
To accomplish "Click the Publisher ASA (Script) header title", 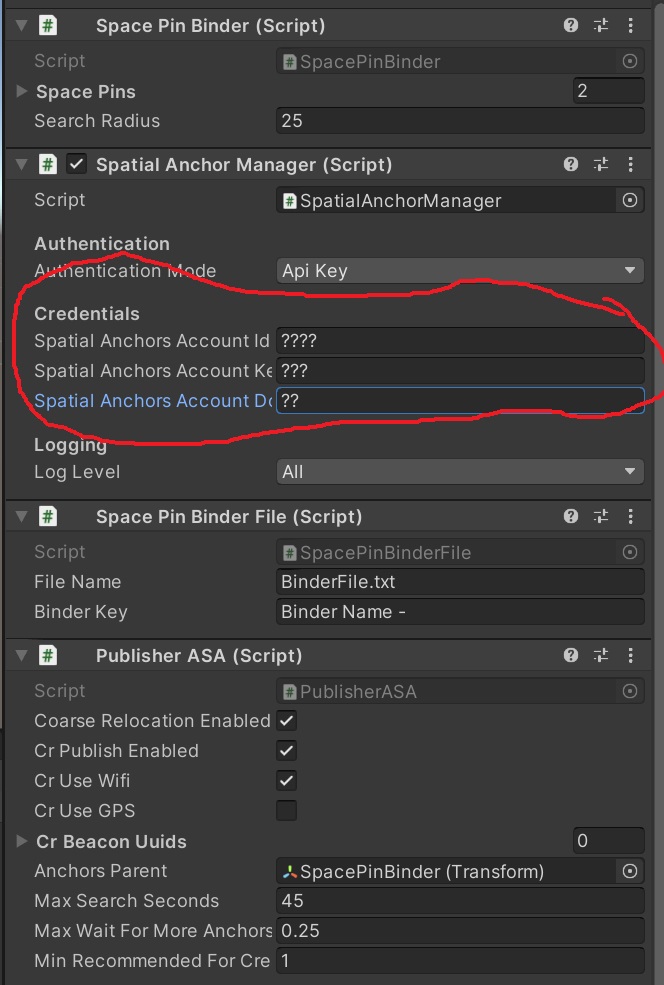I will tap(199, 656).
